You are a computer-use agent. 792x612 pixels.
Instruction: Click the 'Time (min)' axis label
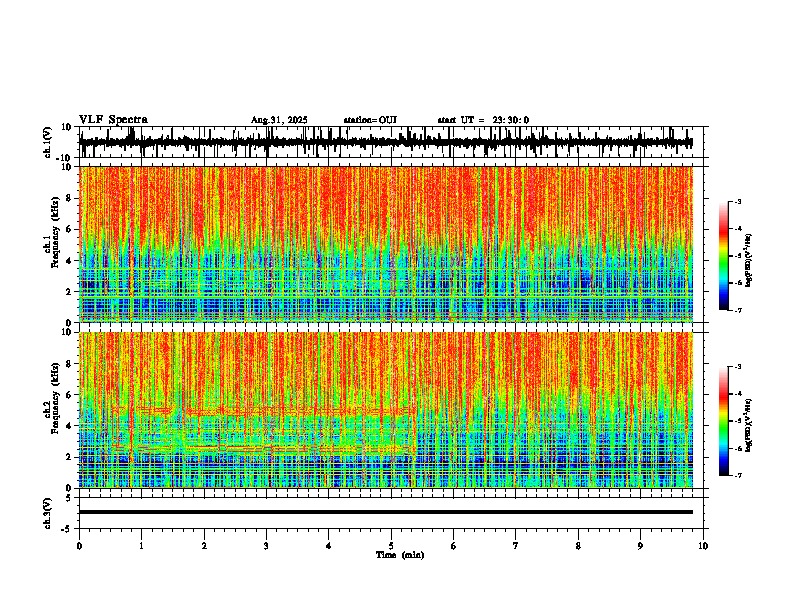[x=400, y=555]
